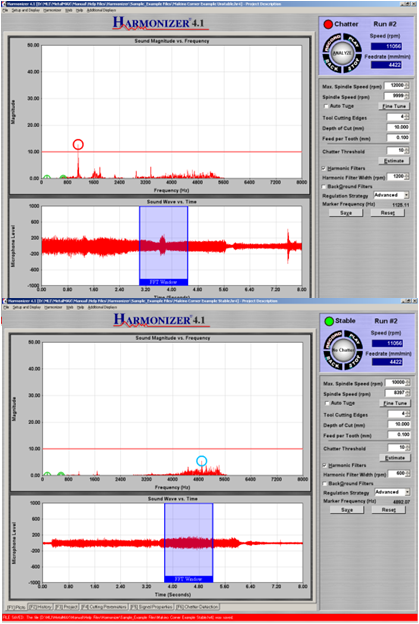Click Depth of Cut field in Stable window
This screenshot has width=419, height=624.
[x=399, y=424]
